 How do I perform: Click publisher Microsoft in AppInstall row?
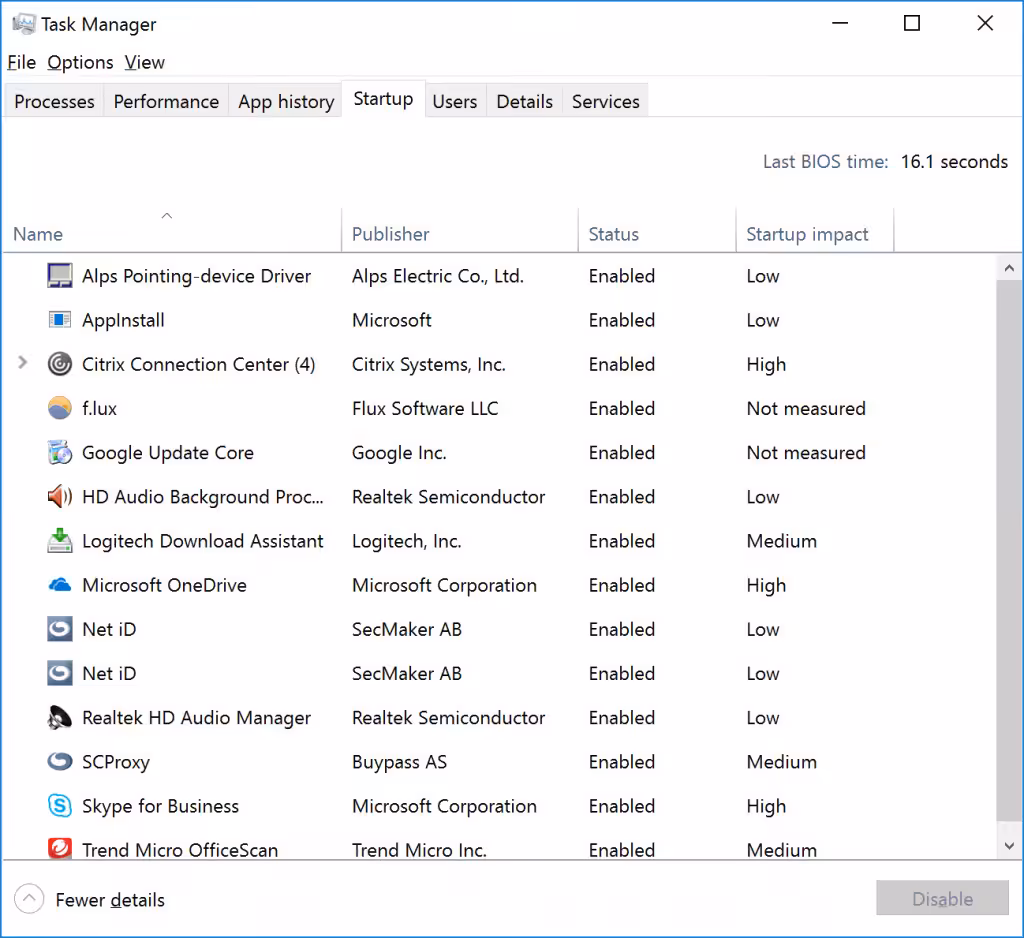coord(391,320)
